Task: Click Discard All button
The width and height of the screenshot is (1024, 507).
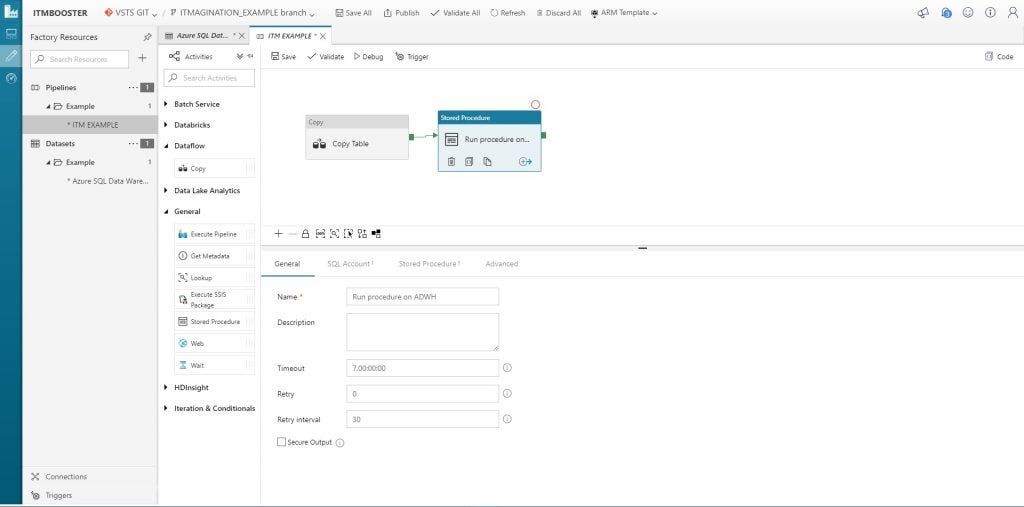Action: 558,13
